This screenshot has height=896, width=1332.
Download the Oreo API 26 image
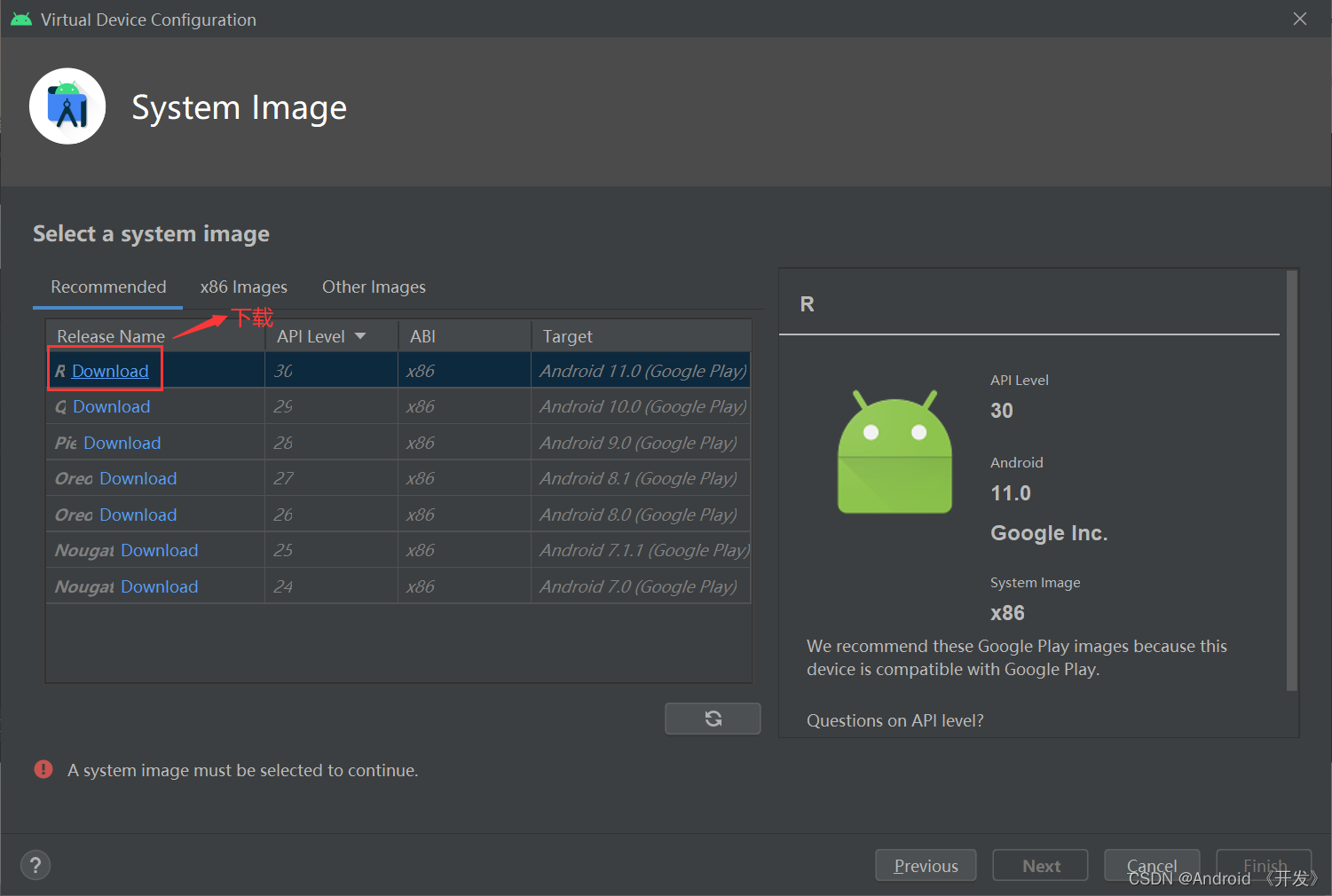(x=138, y=515)
